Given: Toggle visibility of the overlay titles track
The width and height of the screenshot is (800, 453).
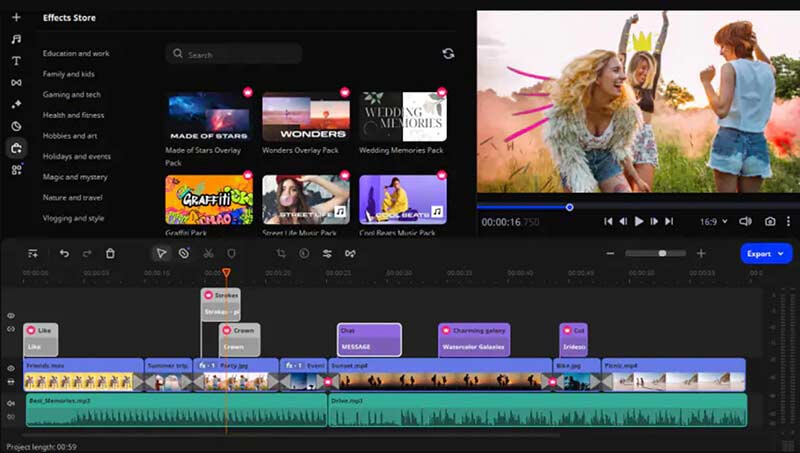Looking at the screenshot, I should click(11, 316).
